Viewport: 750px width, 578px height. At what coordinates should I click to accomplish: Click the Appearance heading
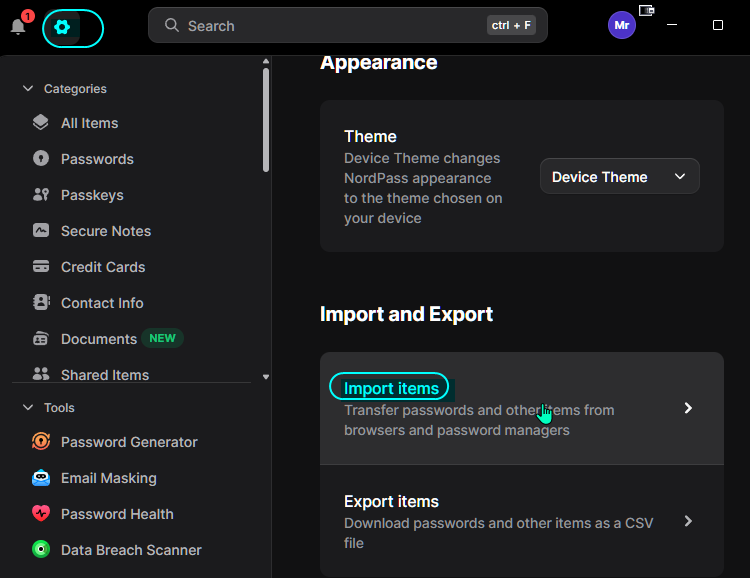point(378,63)
